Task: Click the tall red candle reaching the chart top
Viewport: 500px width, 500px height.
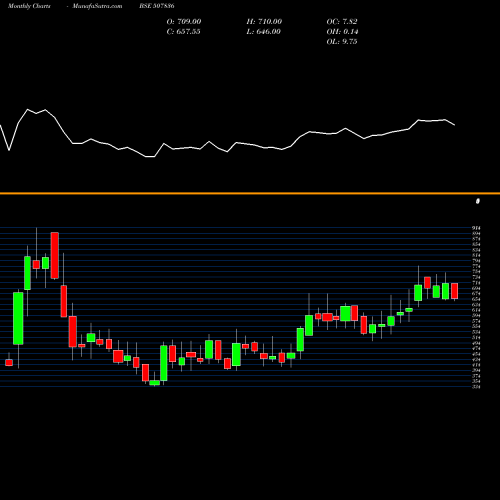Action: click(x=55, y=255)
